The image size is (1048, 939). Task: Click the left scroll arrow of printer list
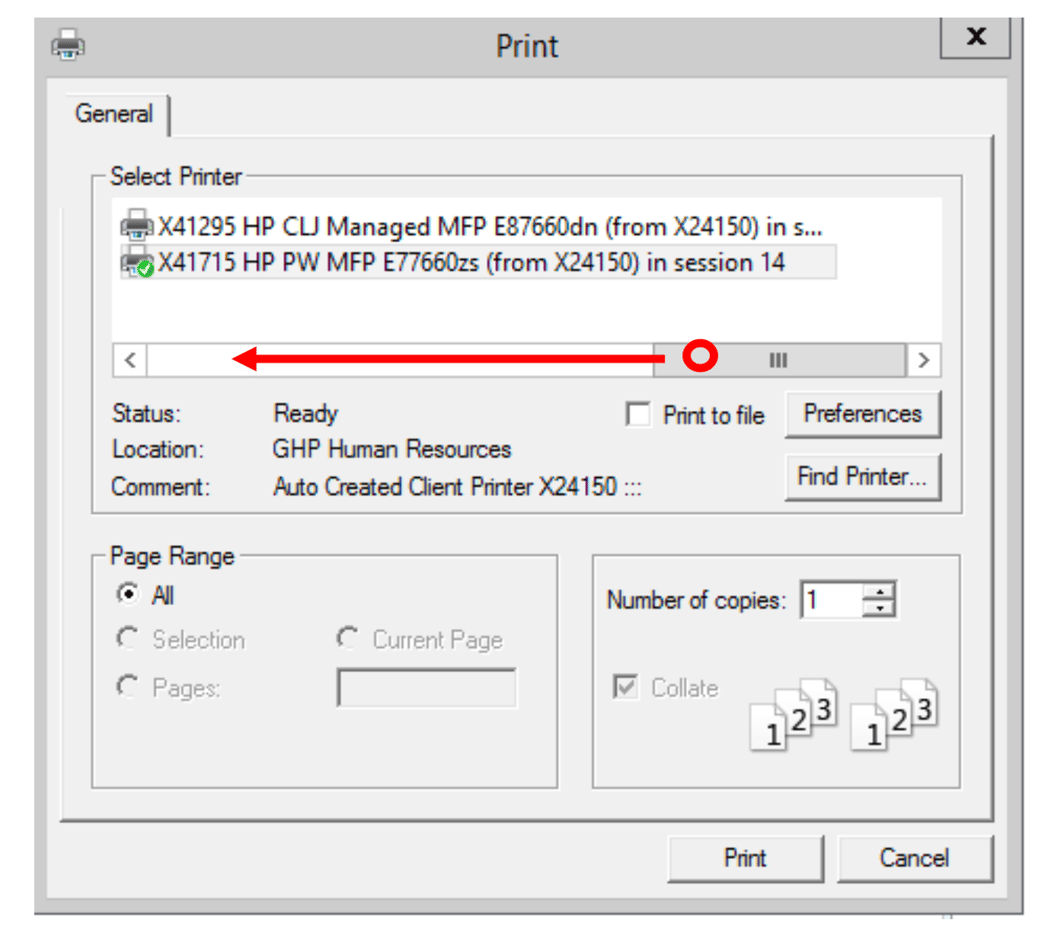coord(128,360)
